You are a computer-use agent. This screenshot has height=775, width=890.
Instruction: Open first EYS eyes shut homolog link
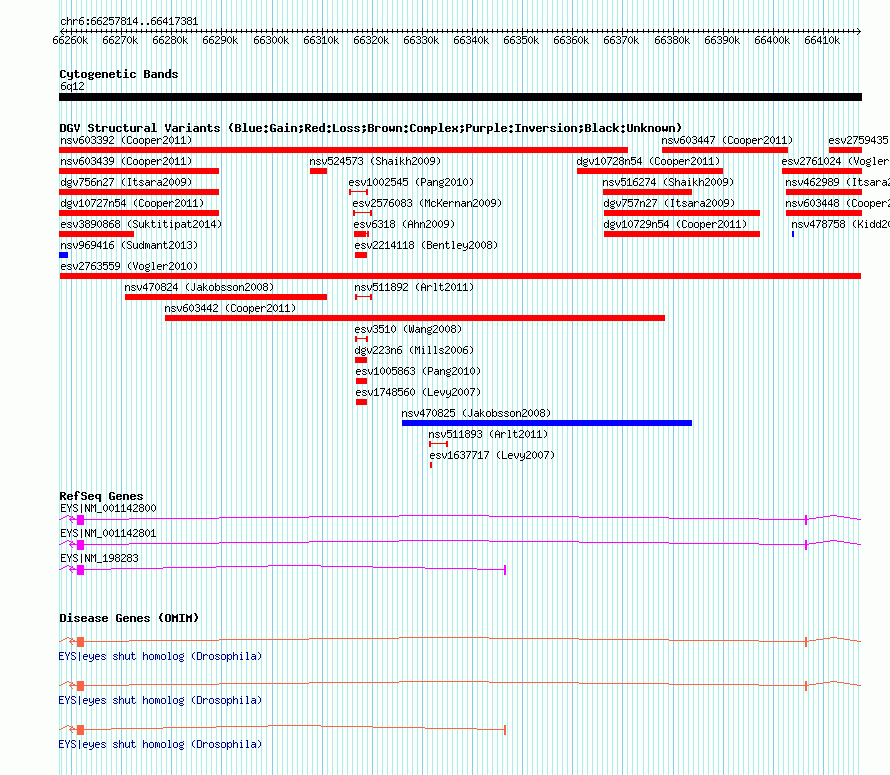161,656
